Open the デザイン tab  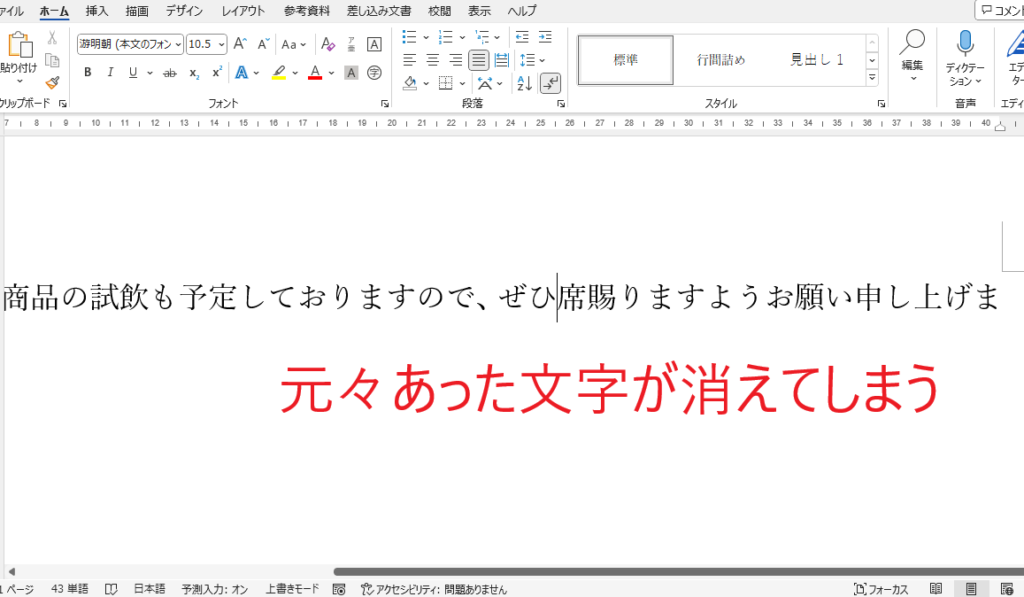(184, 10)
